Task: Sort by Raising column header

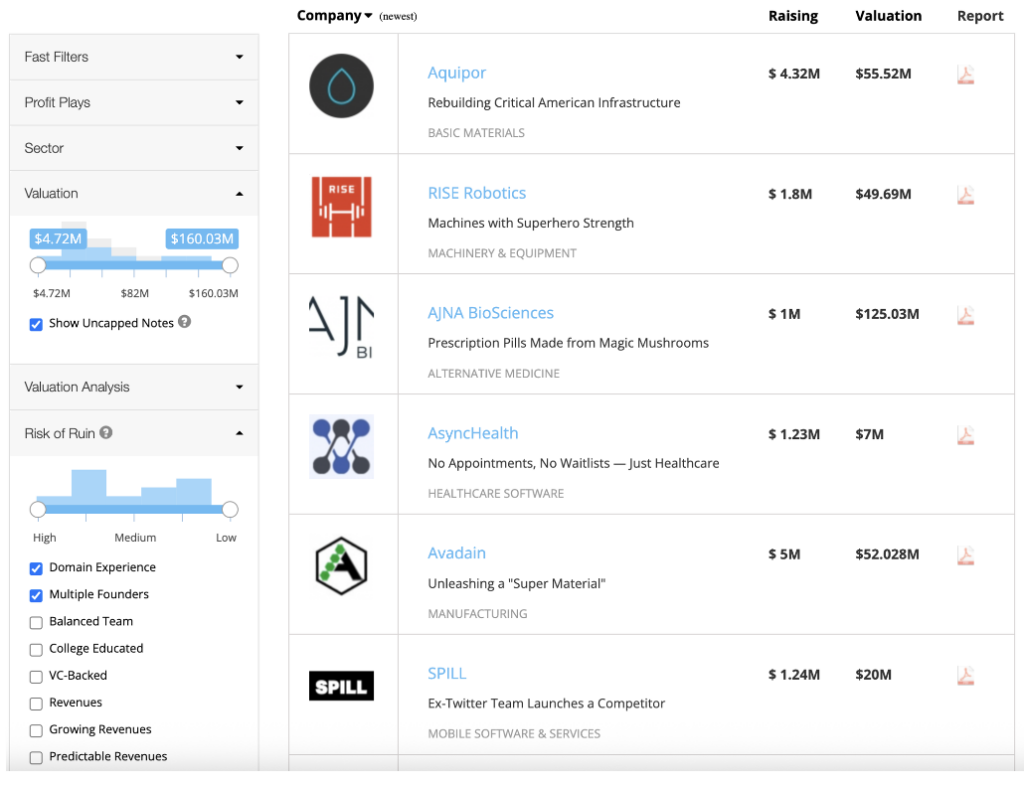Action: 793,16
